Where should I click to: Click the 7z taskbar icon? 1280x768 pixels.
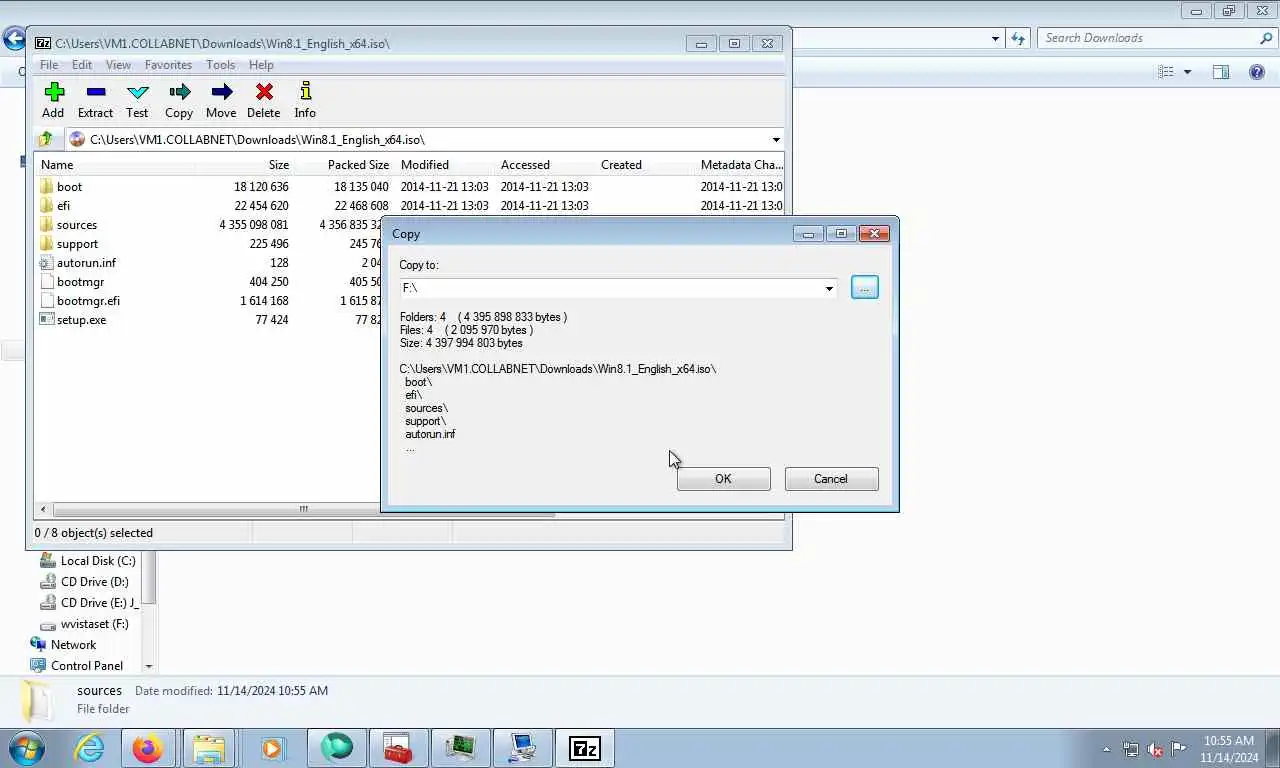coord(584,748)
